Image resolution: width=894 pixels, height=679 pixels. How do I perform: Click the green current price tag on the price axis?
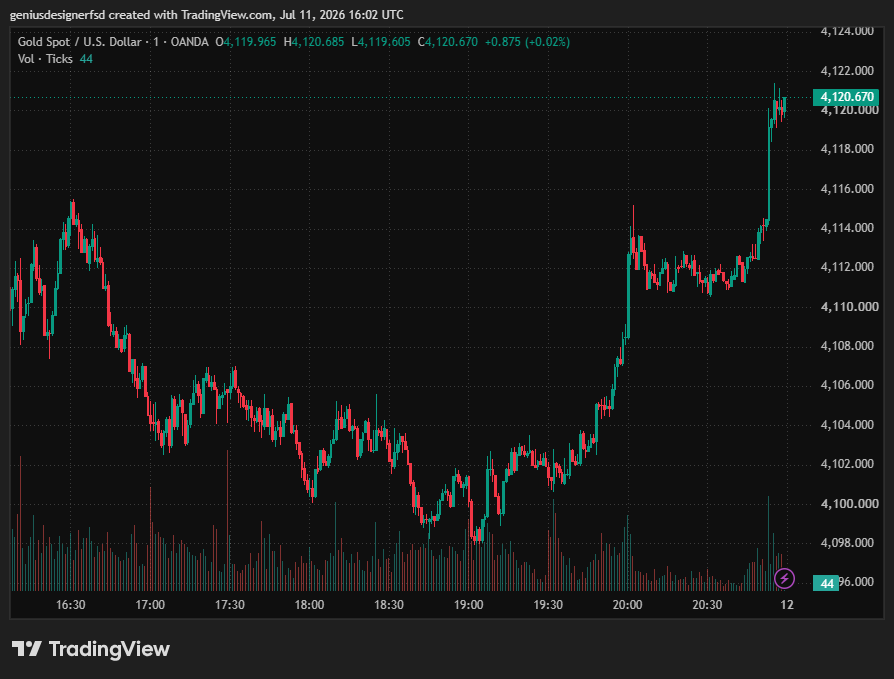[846, 97]
